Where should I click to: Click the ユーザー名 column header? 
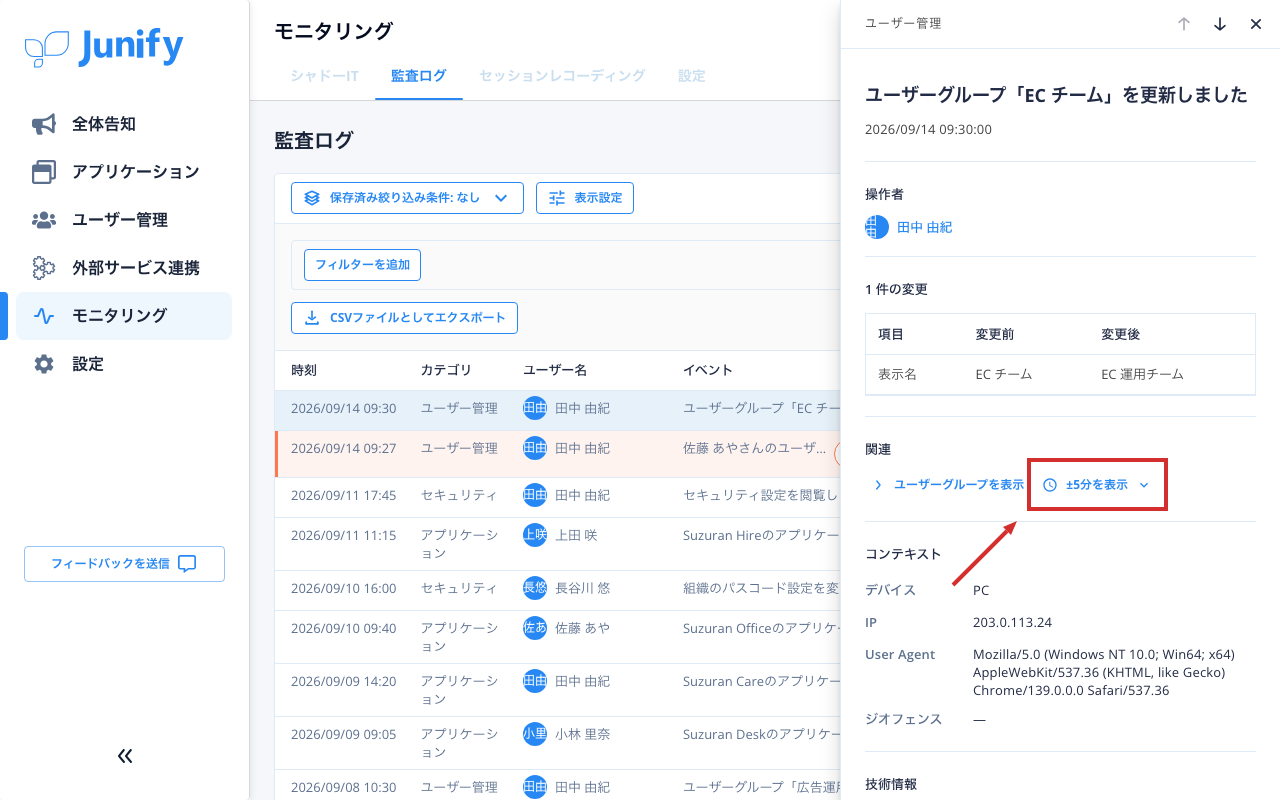pos(555,370)
